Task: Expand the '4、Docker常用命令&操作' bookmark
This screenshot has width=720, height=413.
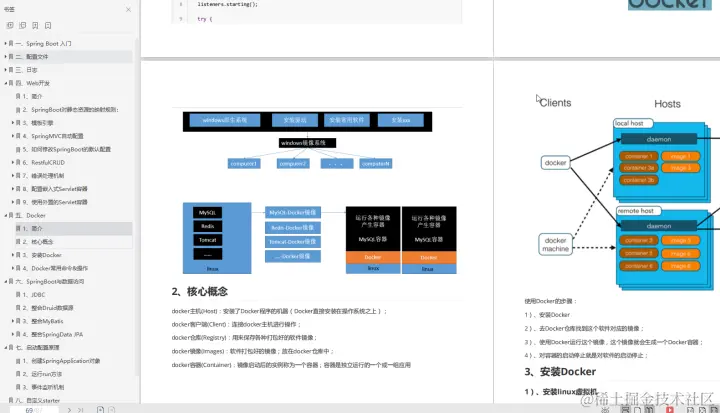Action: pos(12,268)
